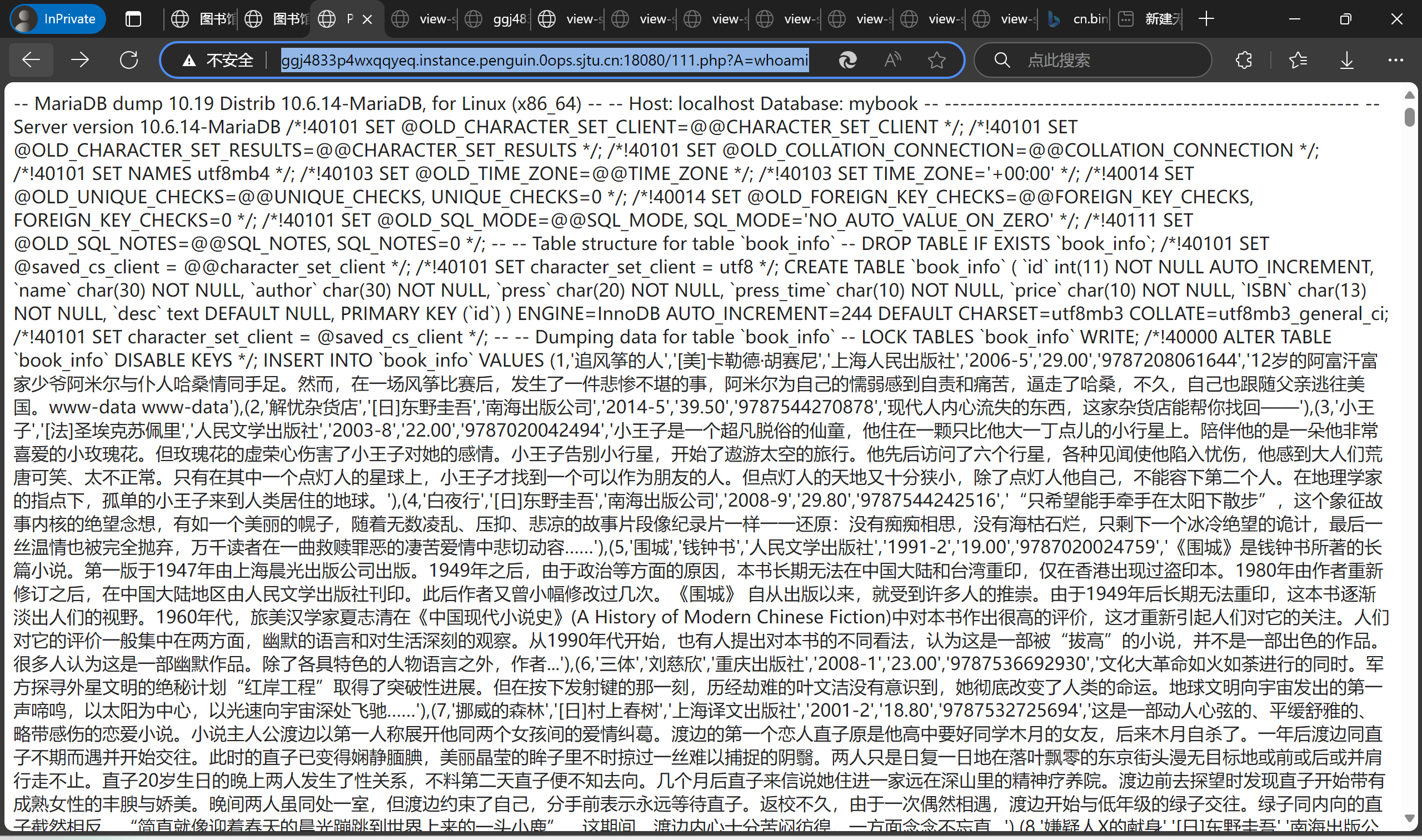Open the Downloads arrow icon

tap(1347, 59)
